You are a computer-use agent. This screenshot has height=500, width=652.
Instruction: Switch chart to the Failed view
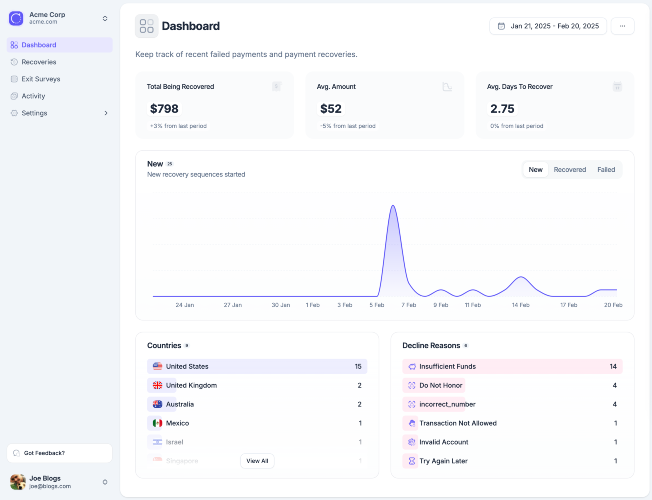pyautogui.click(x=606, y=170)
